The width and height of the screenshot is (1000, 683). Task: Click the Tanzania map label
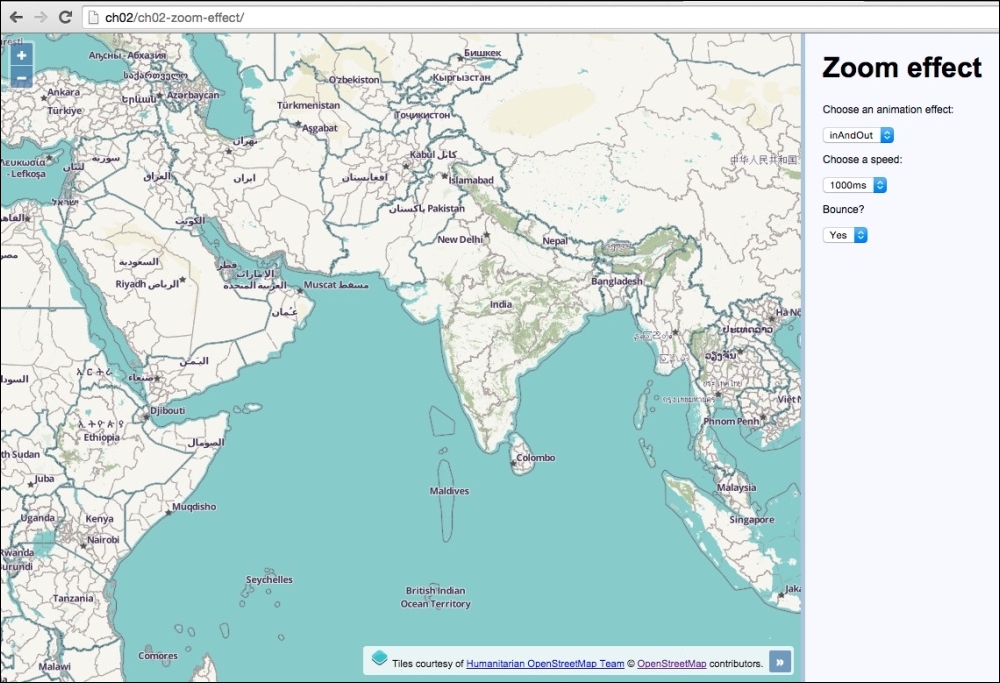[x=73, y=599]
